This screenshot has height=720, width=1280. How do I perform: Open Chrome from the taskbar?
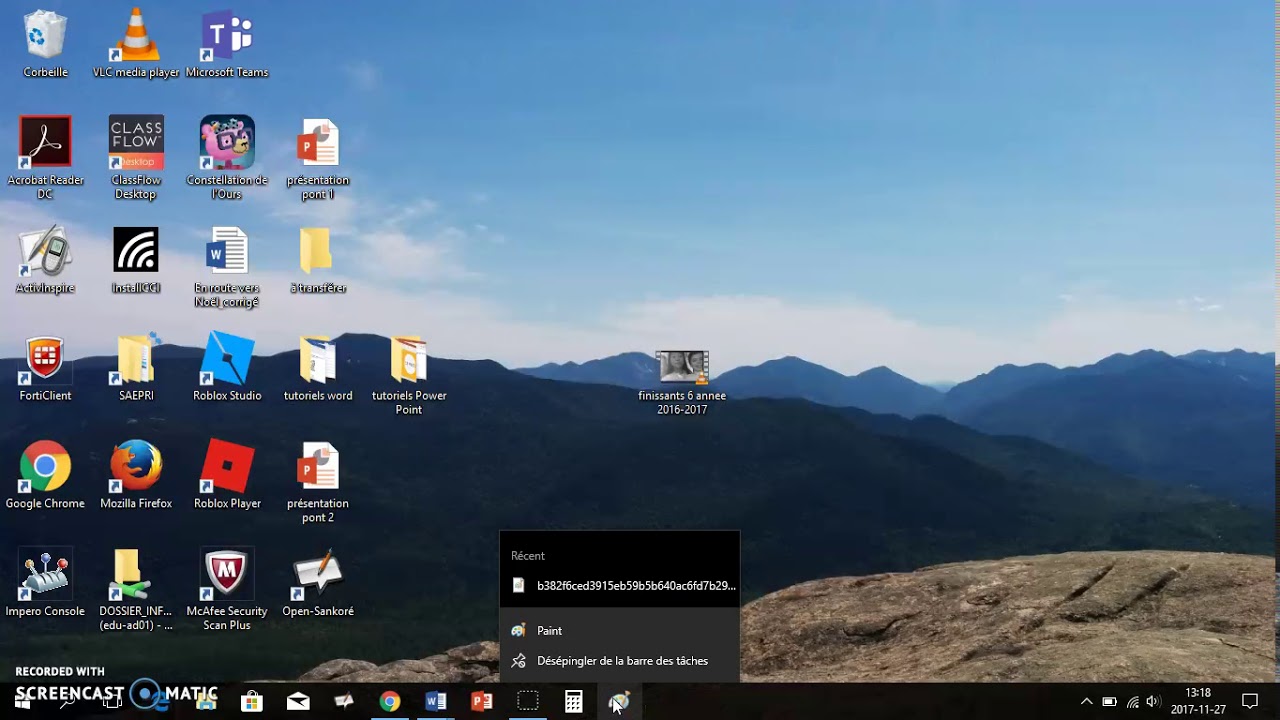point(390,702)
